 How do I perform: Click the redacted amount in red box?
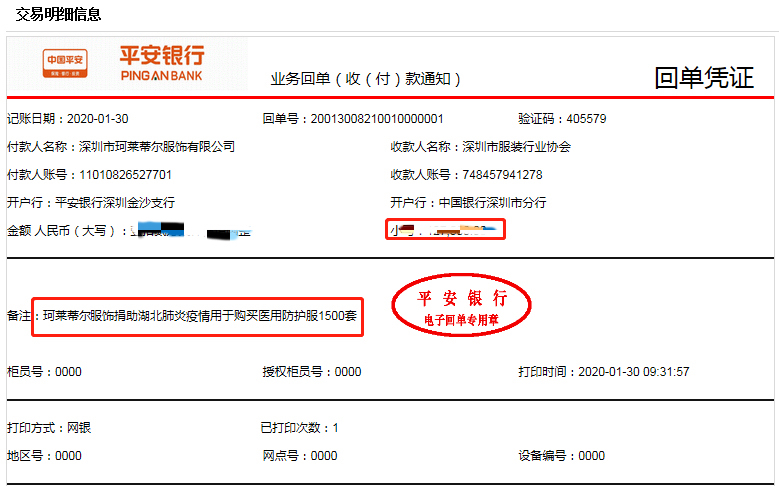445,230
